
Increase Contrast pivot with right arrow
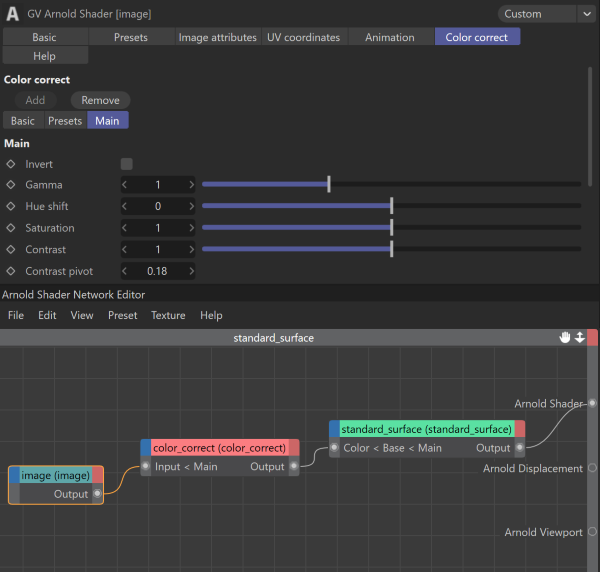click(x=191, y=271)
